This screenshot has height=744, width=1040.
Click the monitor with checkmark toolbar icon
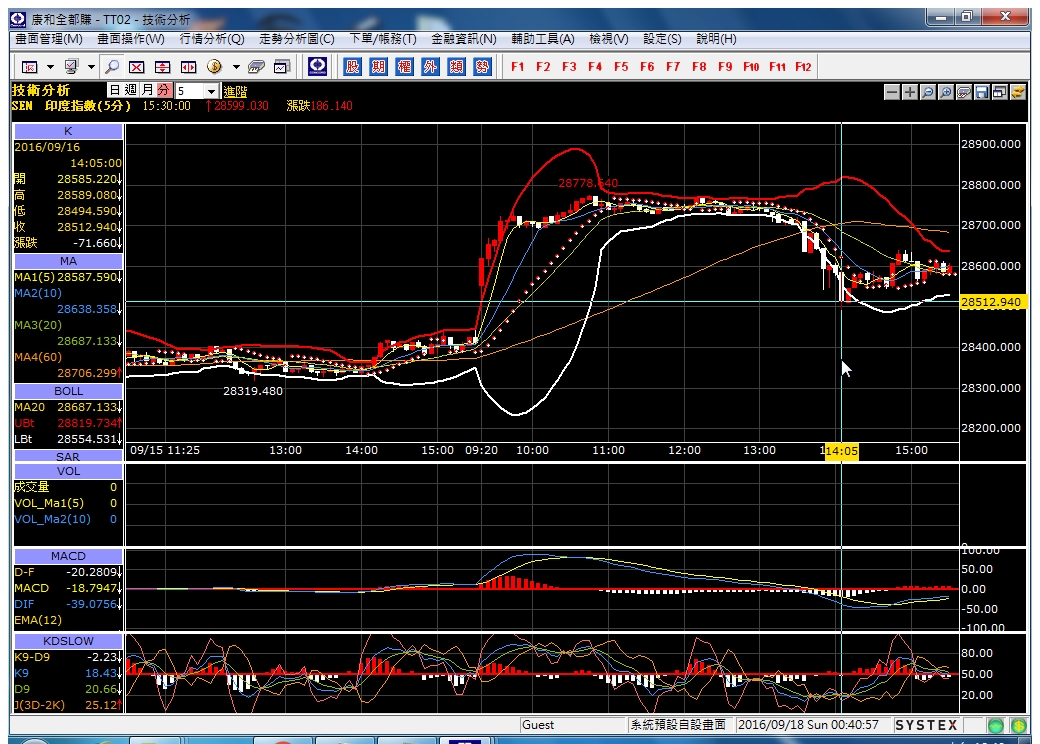72,66
